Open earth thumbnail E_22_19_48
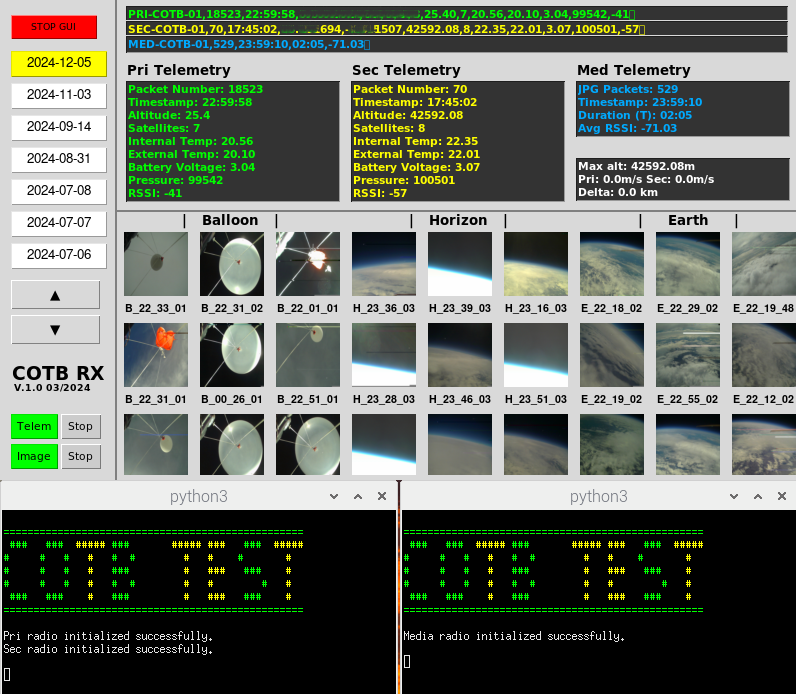The image size is (796, 694). click(x=764, y=264)
